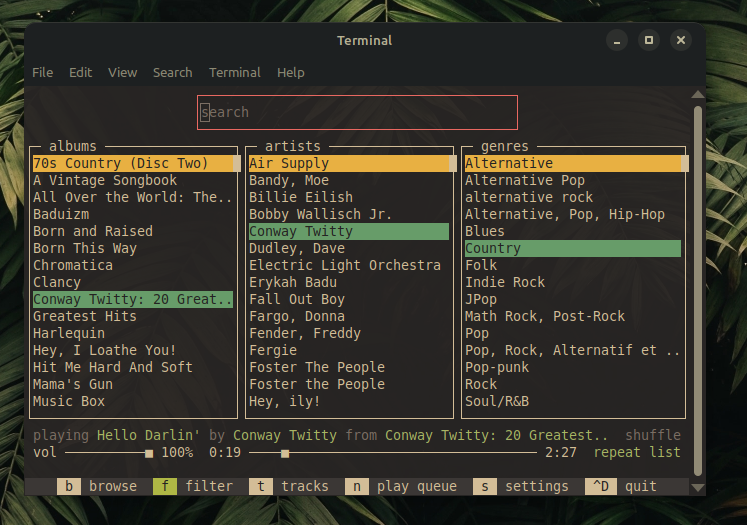Select album Clancy
The width and height of the screenshot is (747, 525).
click(x=133, y=283)
